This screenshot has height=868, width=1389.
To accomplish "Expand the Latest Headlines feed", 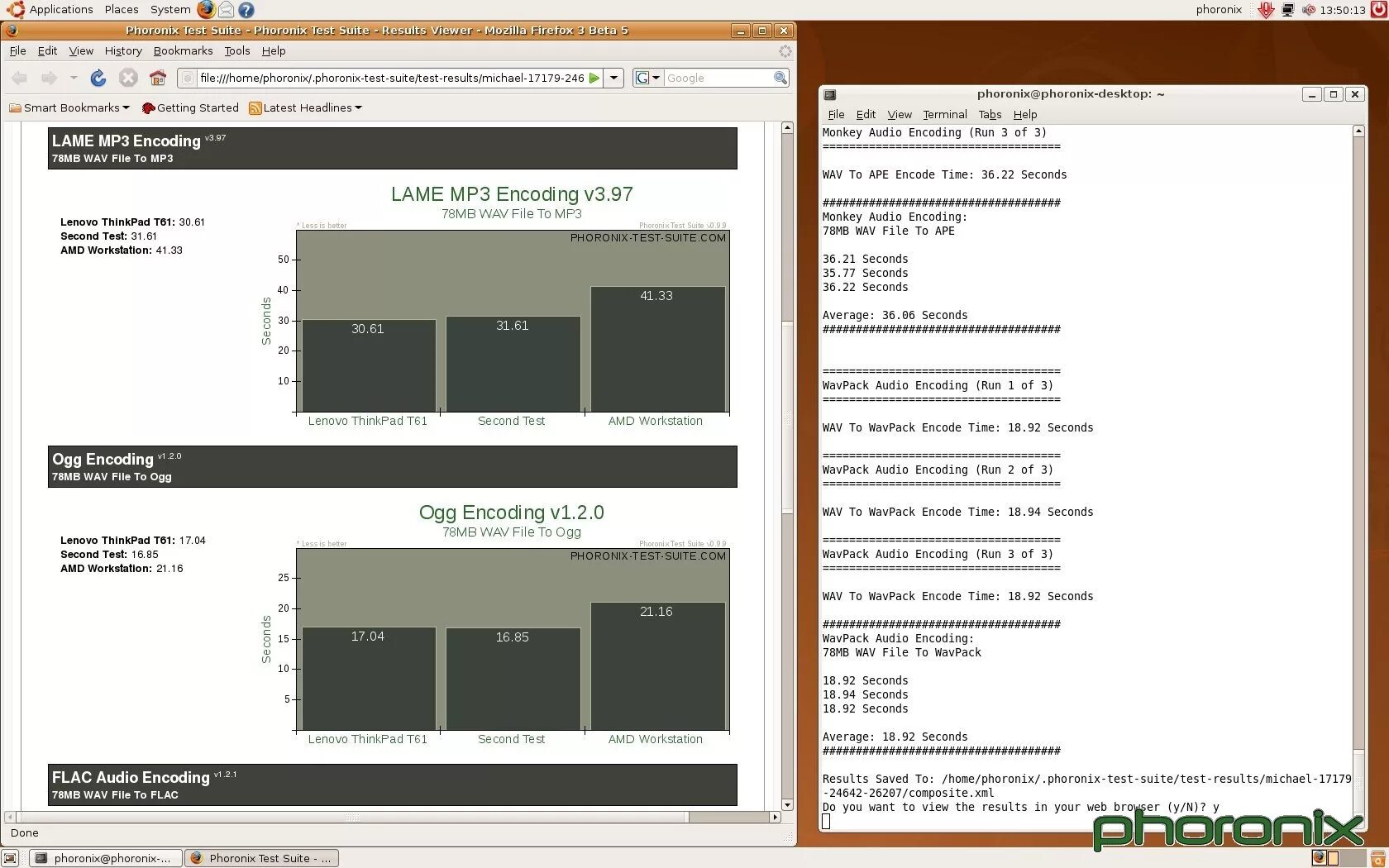I will [x=306, y=108].
